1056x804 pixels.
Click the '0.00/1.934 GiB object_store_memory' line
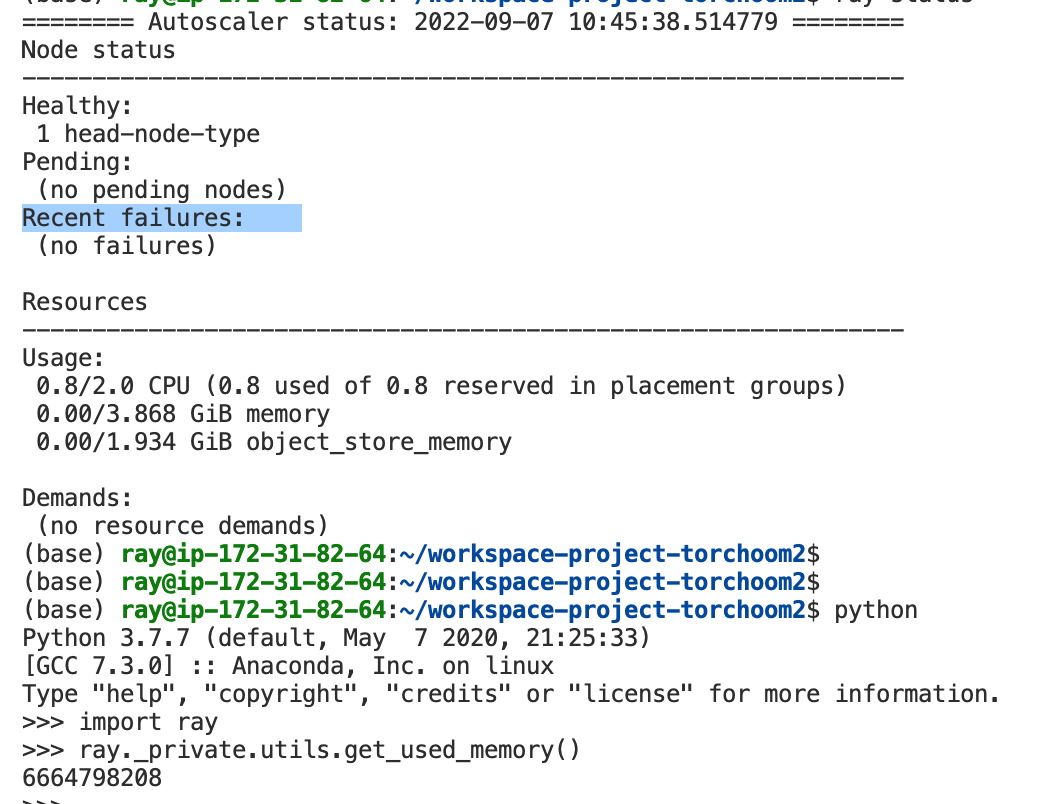[274, 442]
